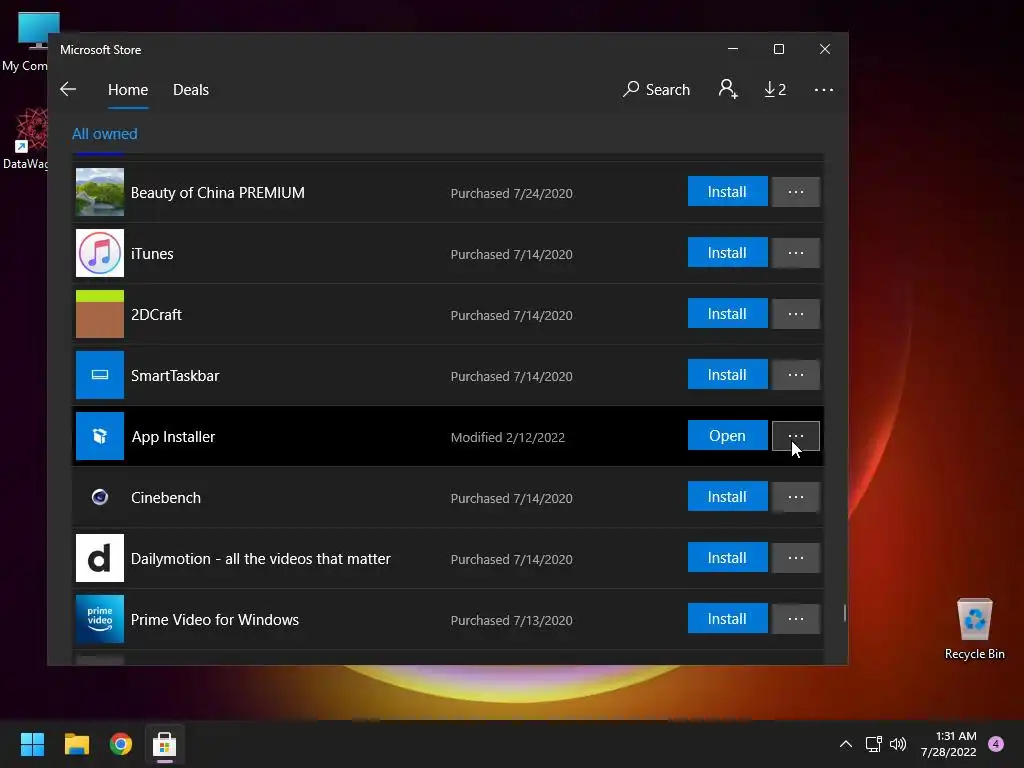Install SmartTaskbar
The width and height of the screenshot is (1024, 768).
pyautogui.click(x=728, y=375)
